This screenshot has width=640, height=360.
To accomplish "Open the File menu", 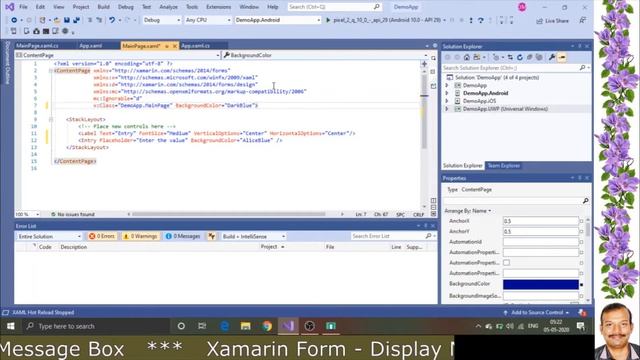I will pos(23,7).
